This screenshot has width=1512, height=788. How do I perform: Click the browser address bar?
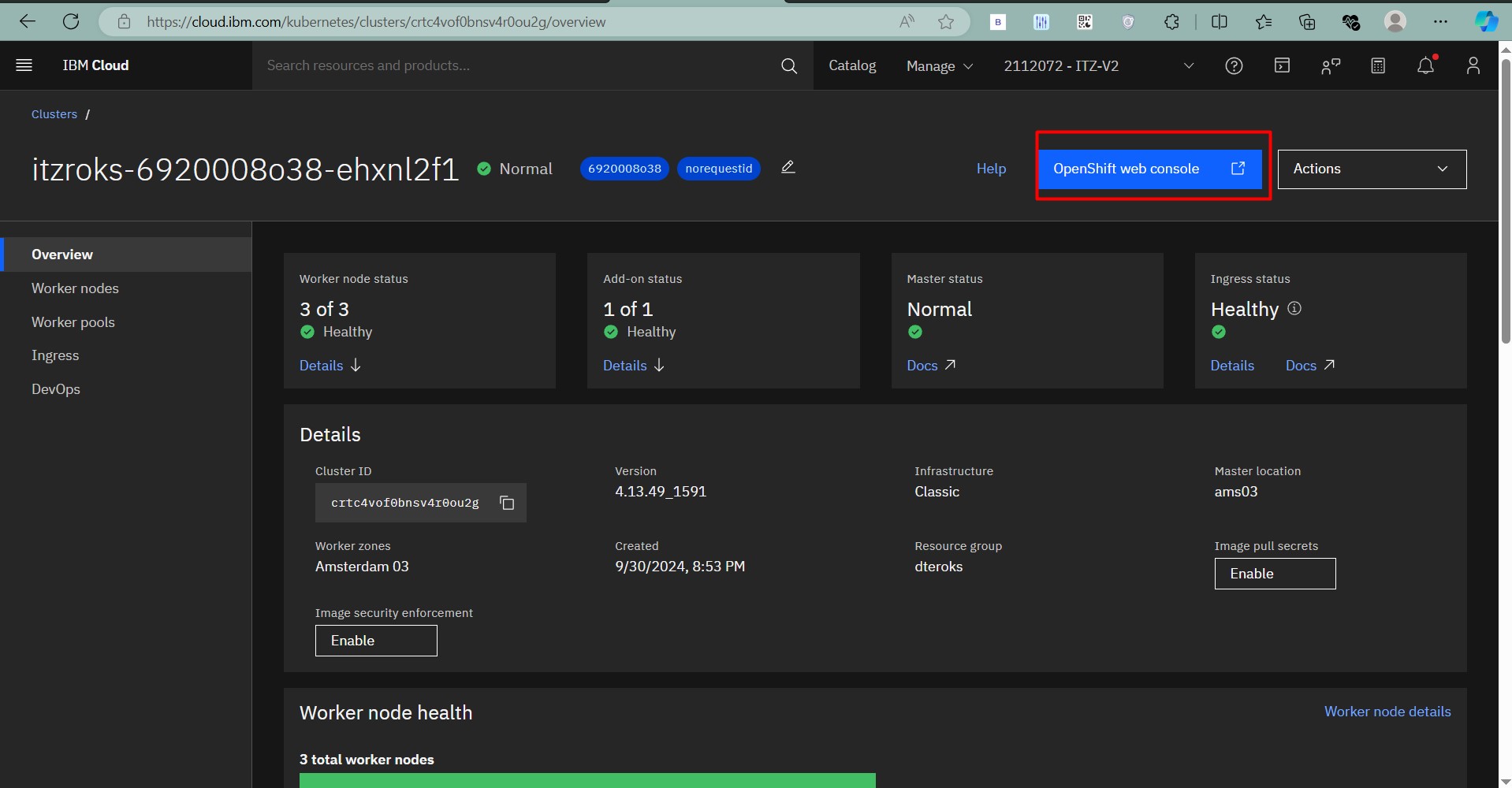point(505,22)
